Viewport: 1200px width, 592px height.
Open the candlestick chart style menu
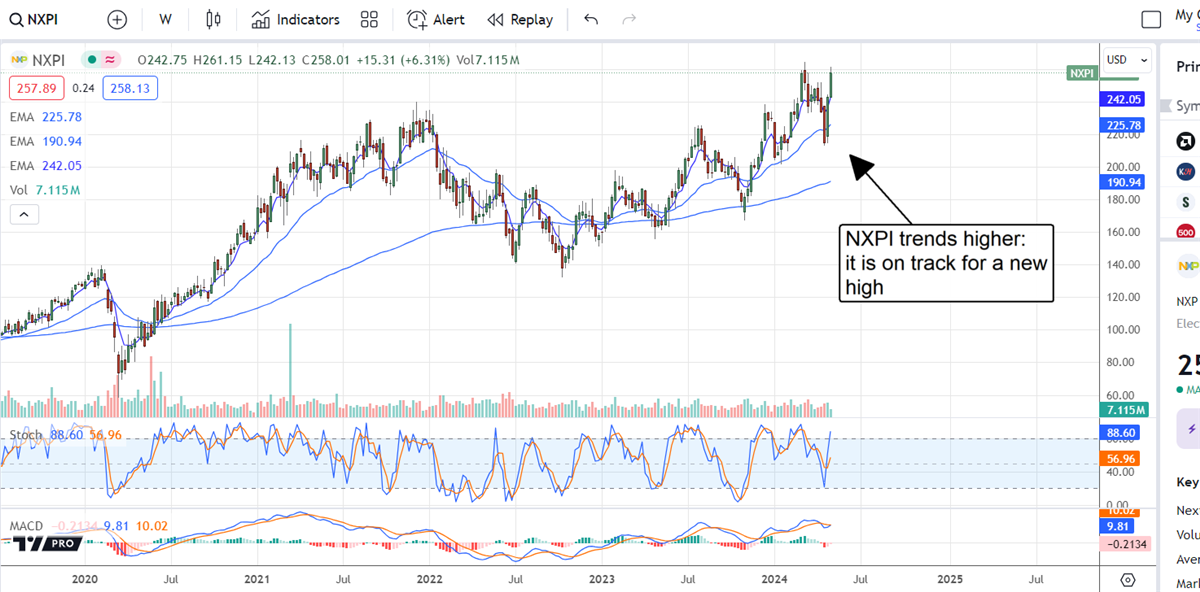(x=212, y=19)
